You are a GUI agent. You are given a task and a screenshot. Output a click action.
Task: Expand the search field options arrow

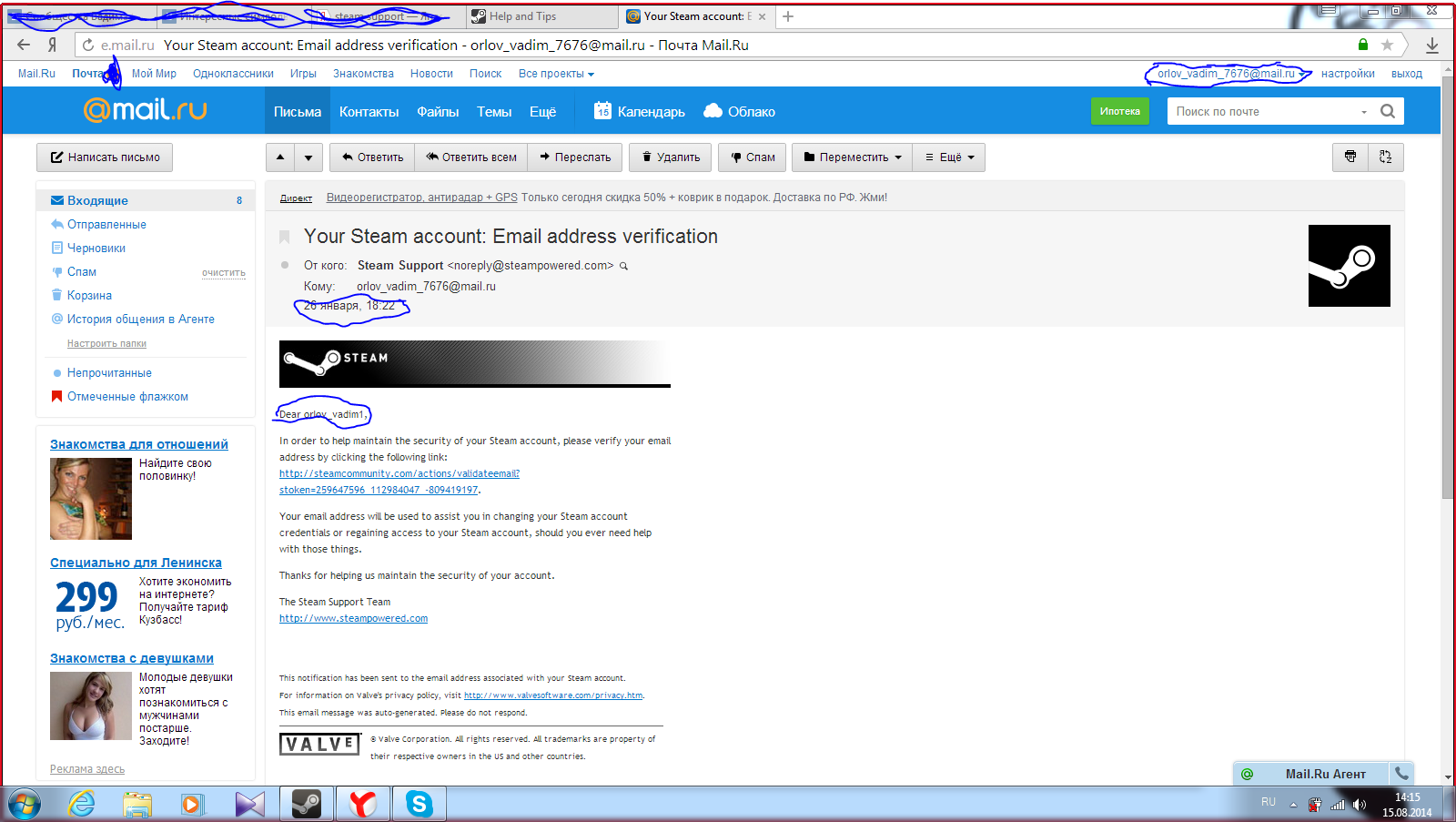point(1363,112)
